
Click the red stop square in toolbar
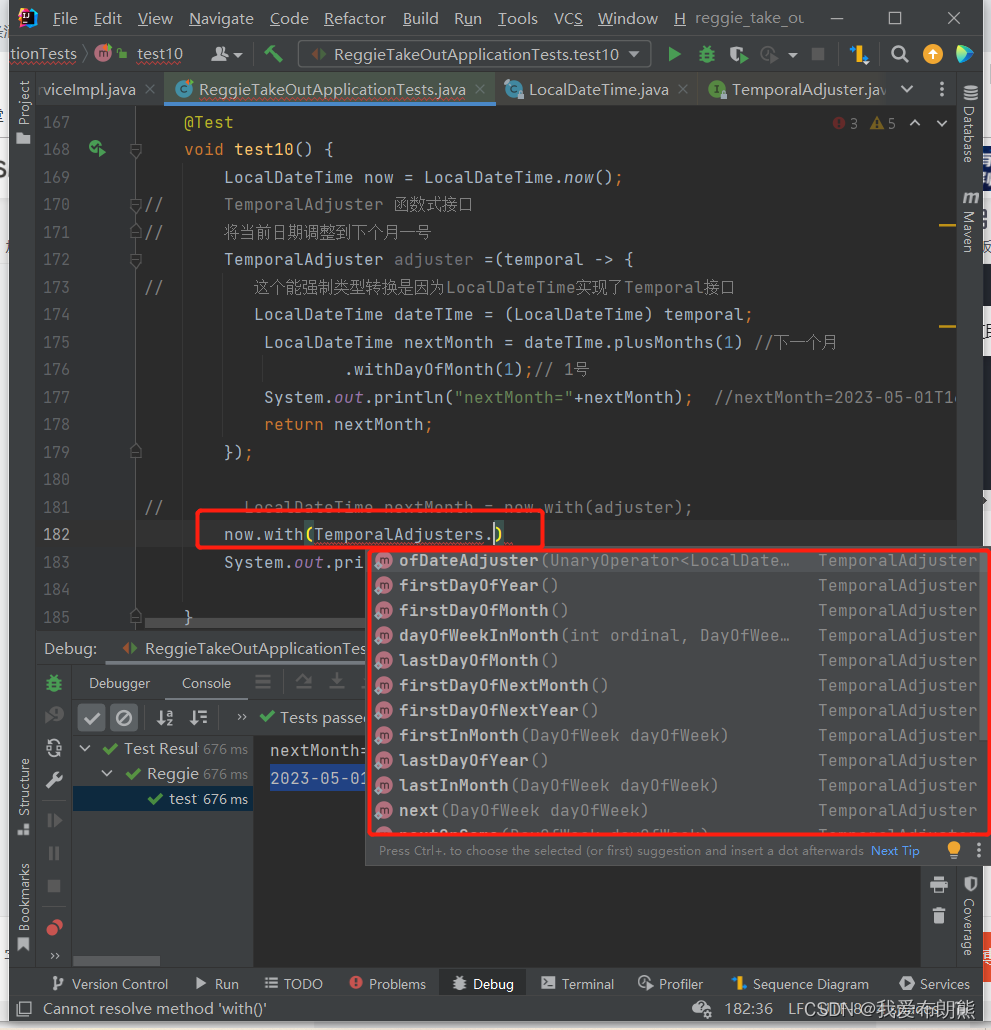[x=818, y=54]
